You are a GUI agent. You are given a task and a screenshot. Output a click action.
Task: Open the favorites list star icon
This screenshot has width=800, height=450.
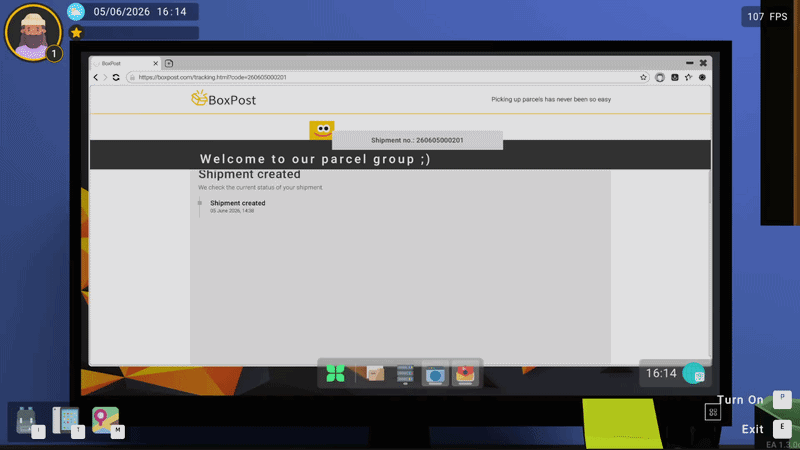(x=688, y=78)
